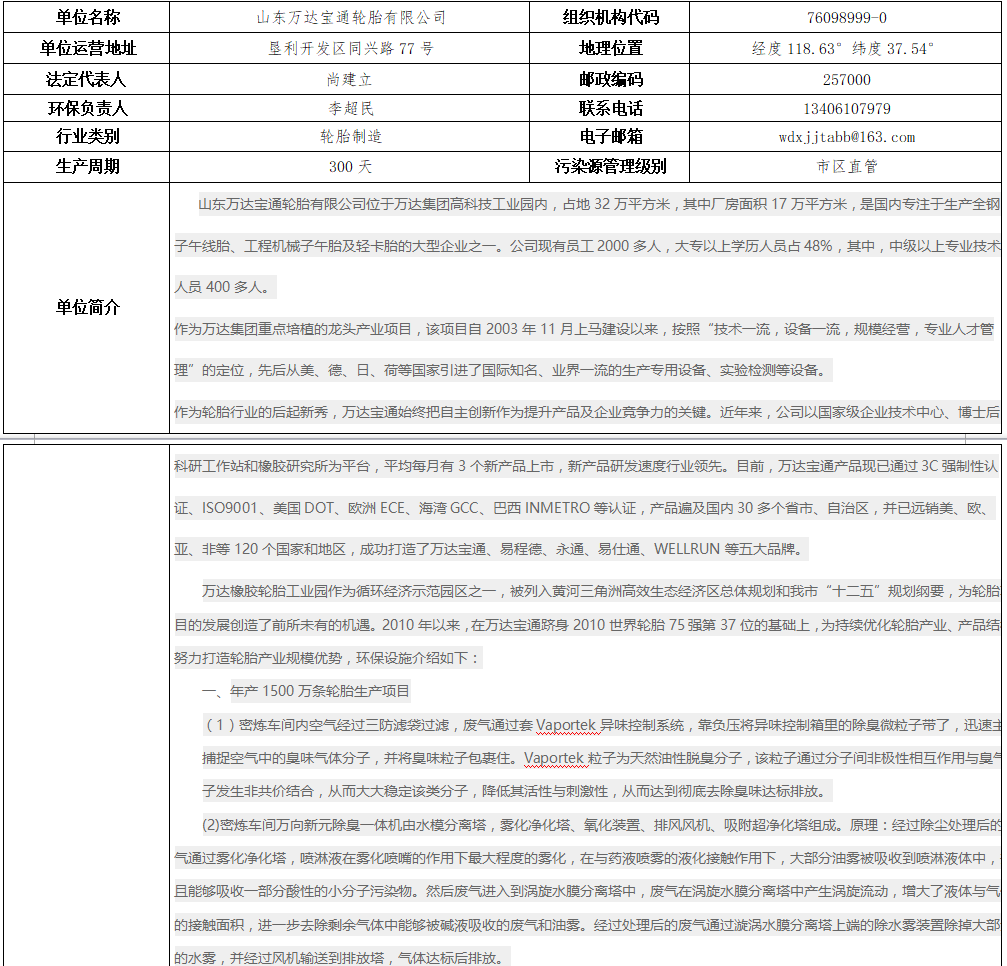Click line starting 子发生非共价结合

(x=517, y=791)
